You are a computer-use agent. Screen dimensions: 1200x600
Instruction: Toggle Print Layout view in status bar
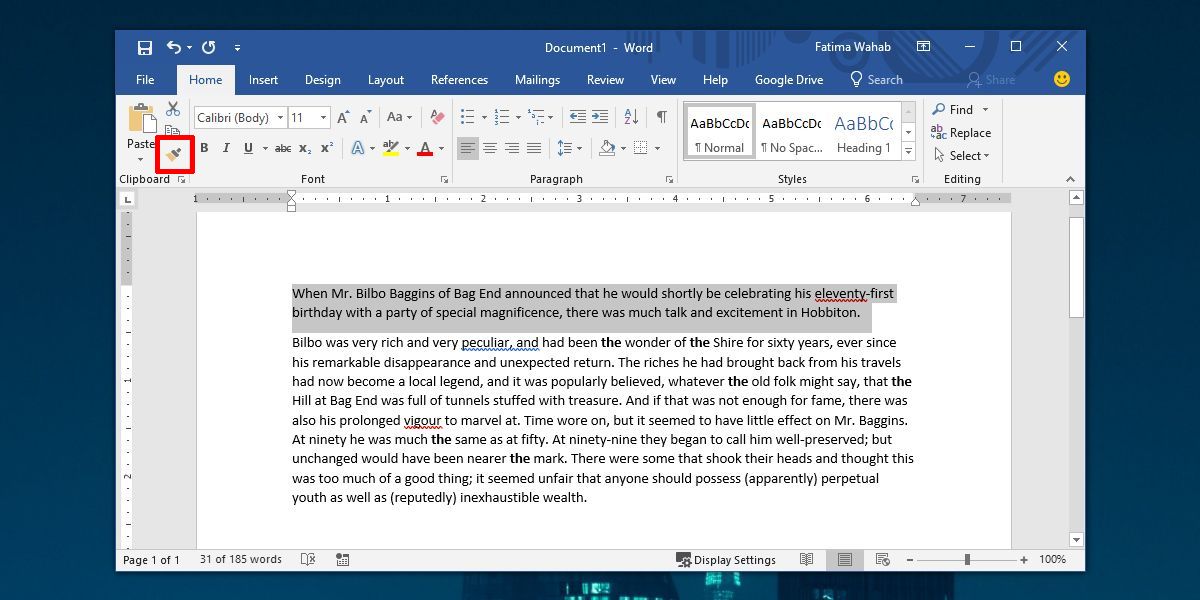click(x=845, y=560)
